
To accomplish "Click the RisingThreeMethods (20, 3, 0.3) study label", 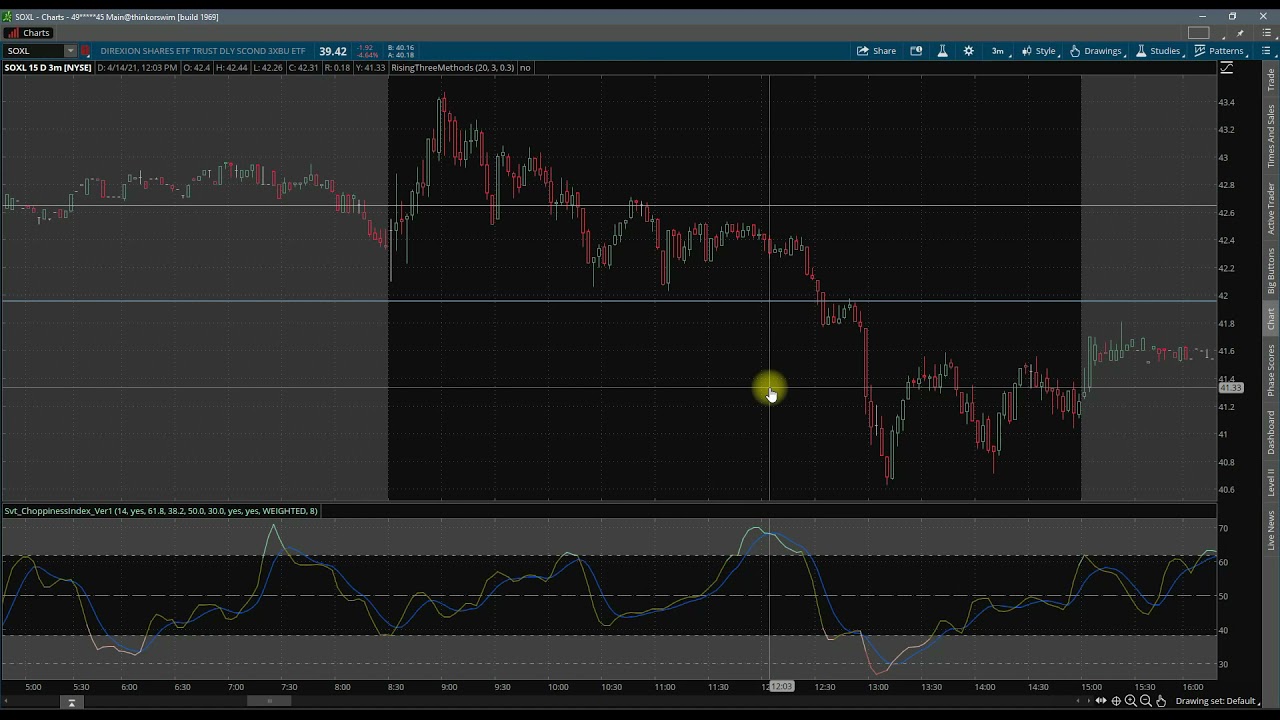I will tap(453, 68).
